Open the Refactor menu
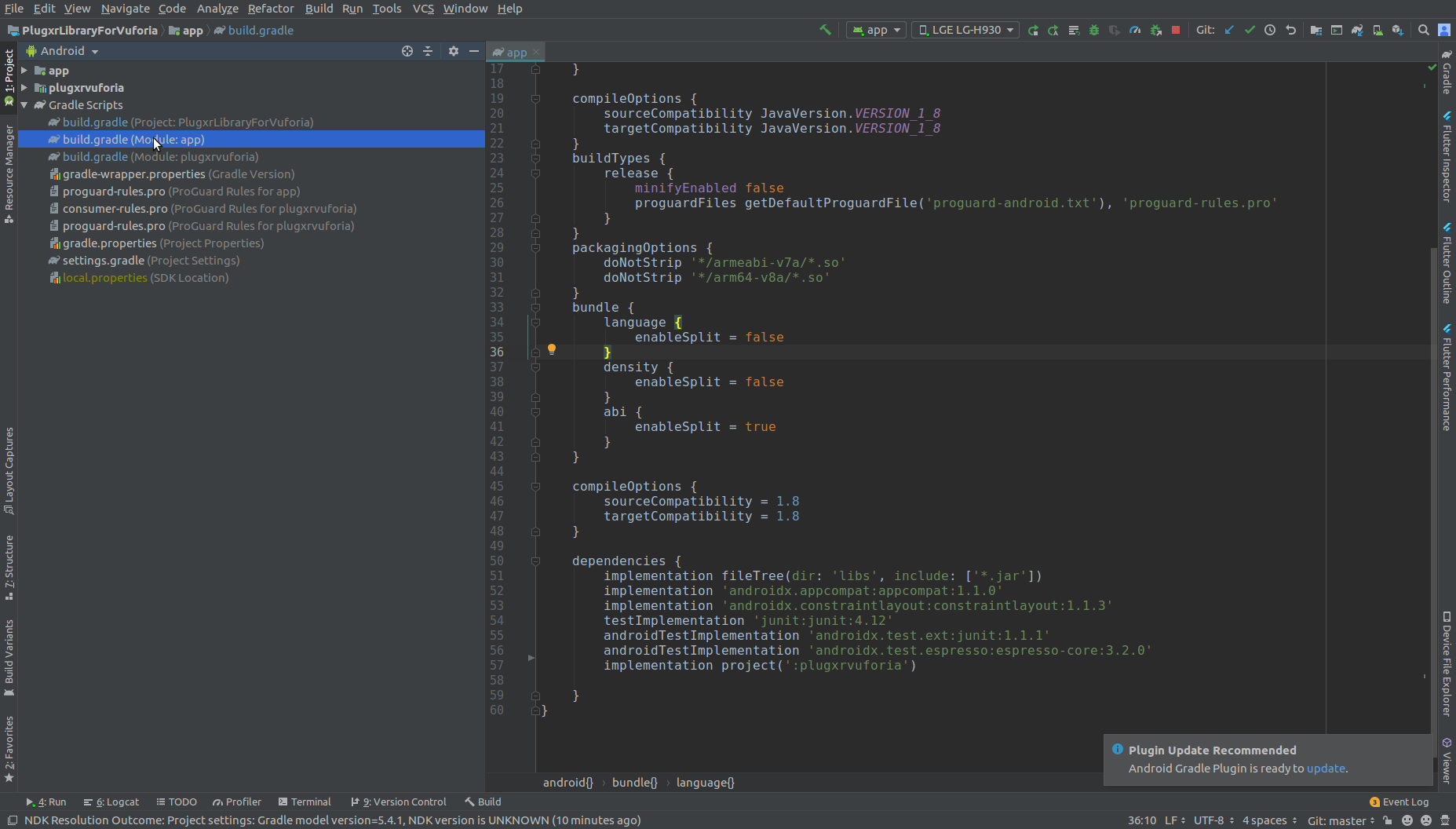This screenshot has height=829, width=1456. coord(271,9)
